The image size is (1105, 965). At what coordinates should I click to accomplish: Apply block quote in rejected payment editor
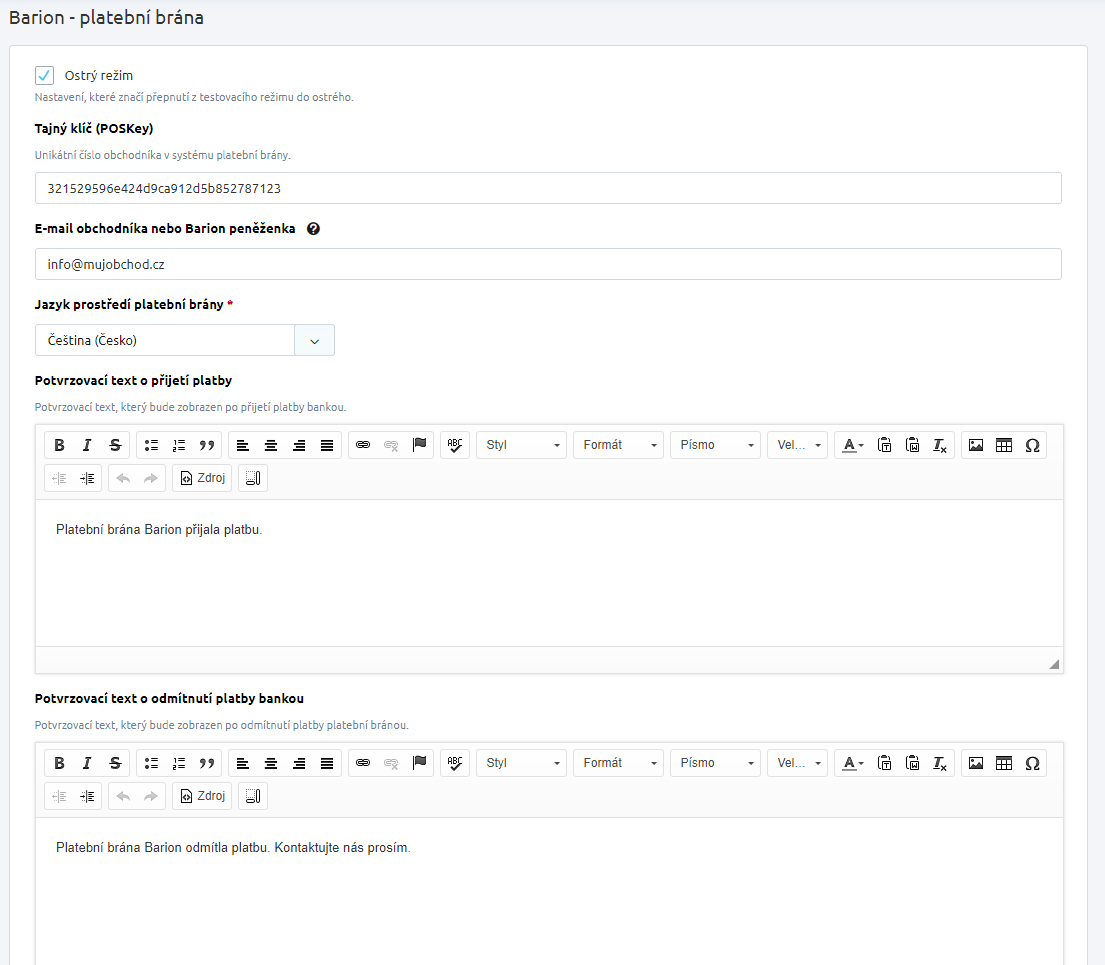pyautogui.click(x=207, y=763)
